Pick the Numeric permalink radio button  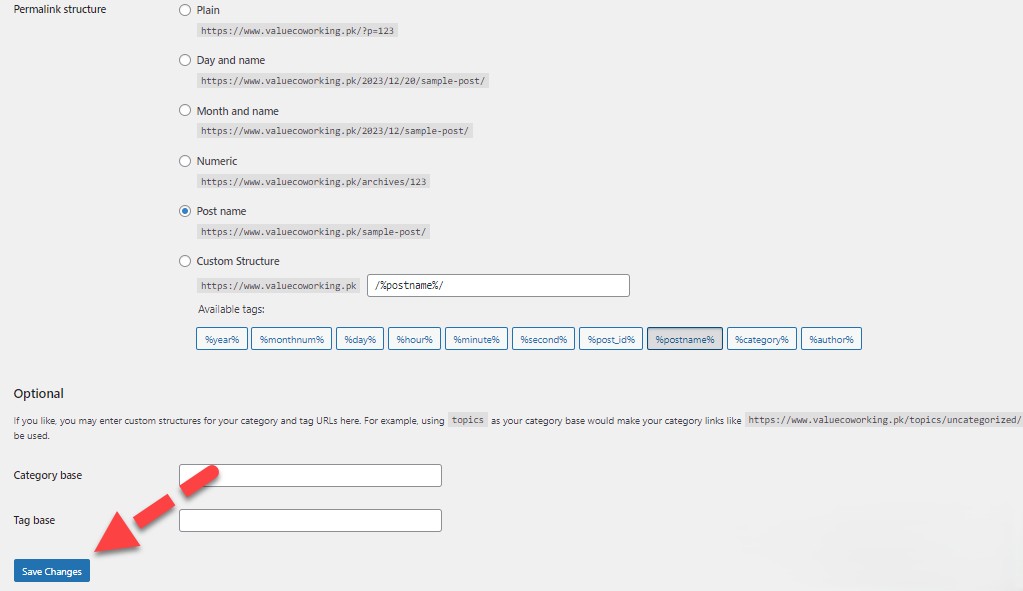pos(185,161)
